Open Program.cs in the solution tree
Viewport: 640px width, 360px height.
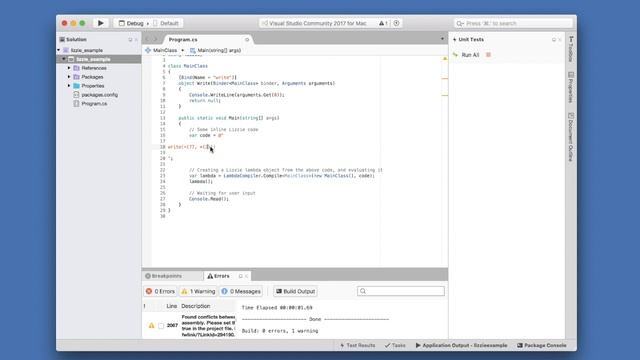[94, 104]
